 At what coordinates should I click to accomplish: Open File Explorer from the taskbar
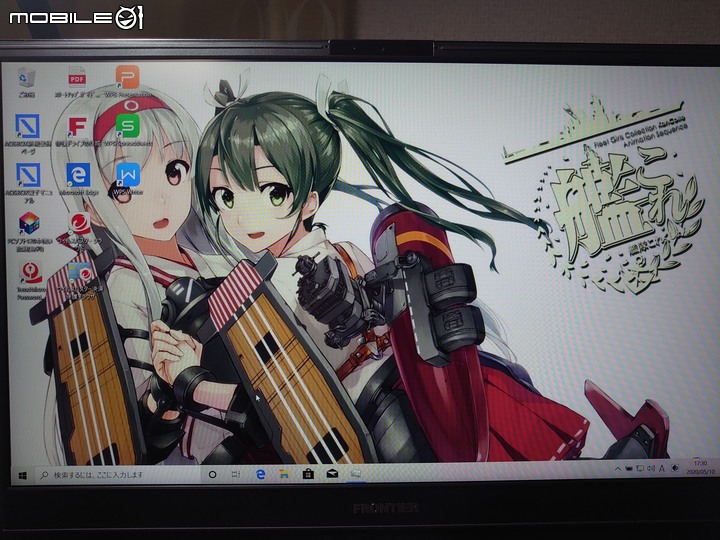284,474
